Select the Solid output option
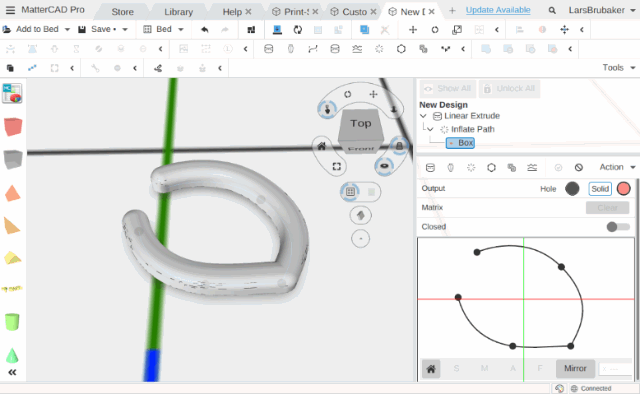640x394 pixels. [600, 189]
